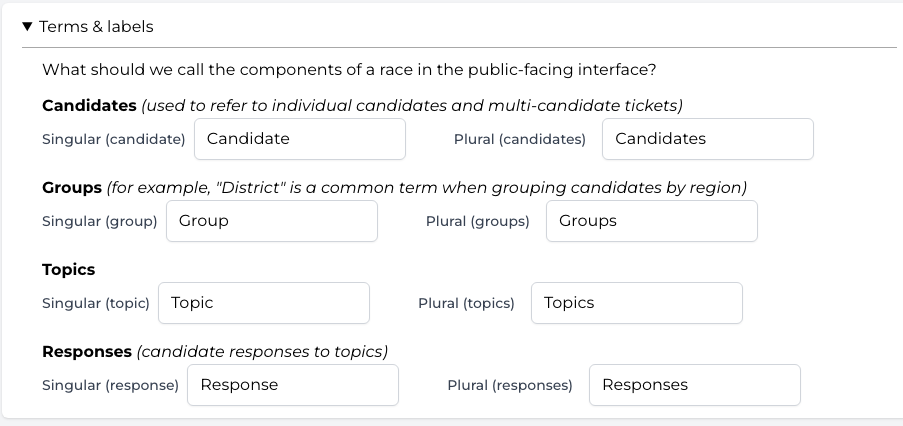Click into the plural Groups input box
Screen dimensions: 903x426
(651, 221)
